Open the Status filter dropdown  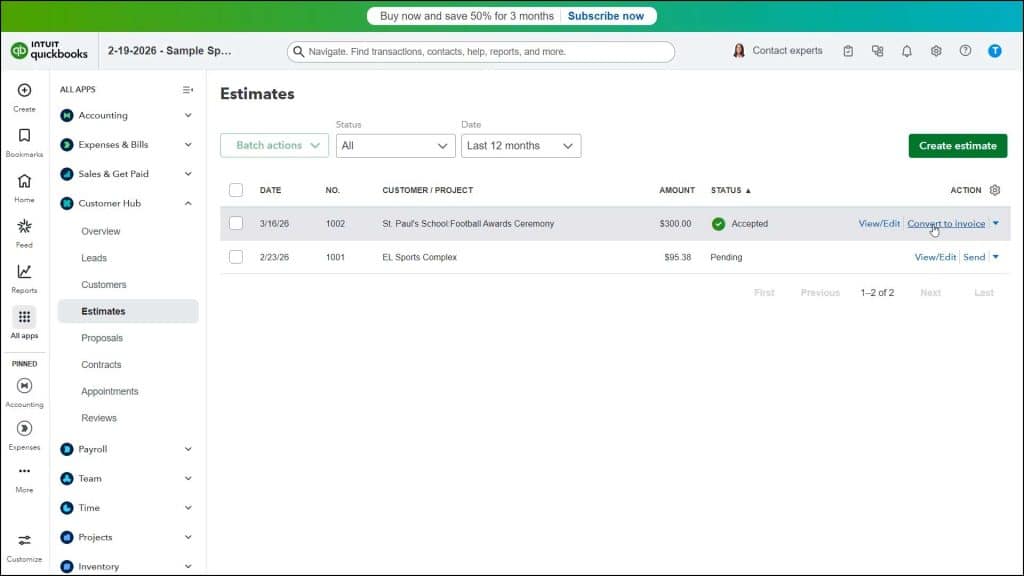pos(395,145)
